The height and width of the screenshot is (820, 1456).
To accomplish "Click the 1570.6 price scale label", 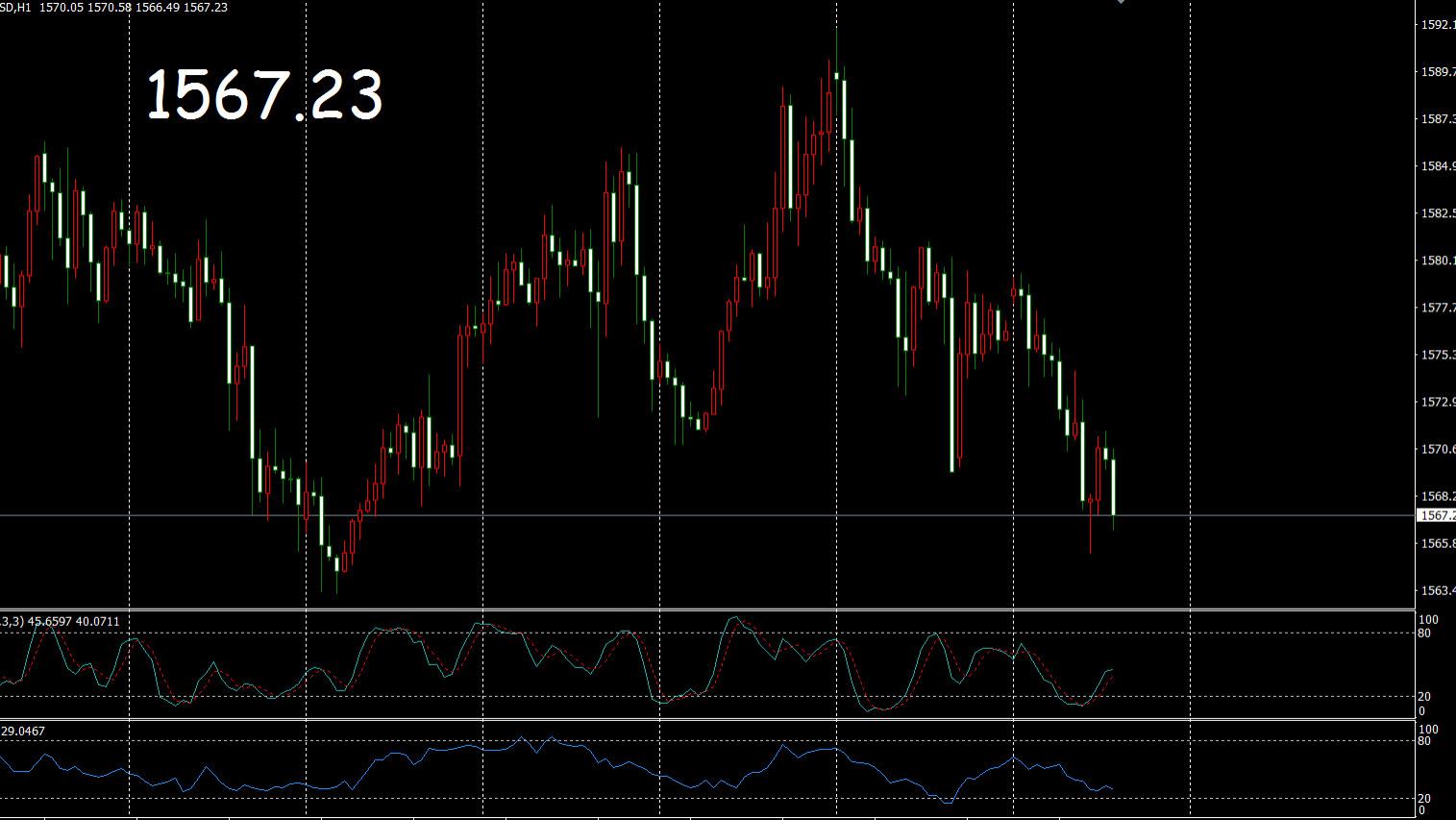I will point(1438,449).
